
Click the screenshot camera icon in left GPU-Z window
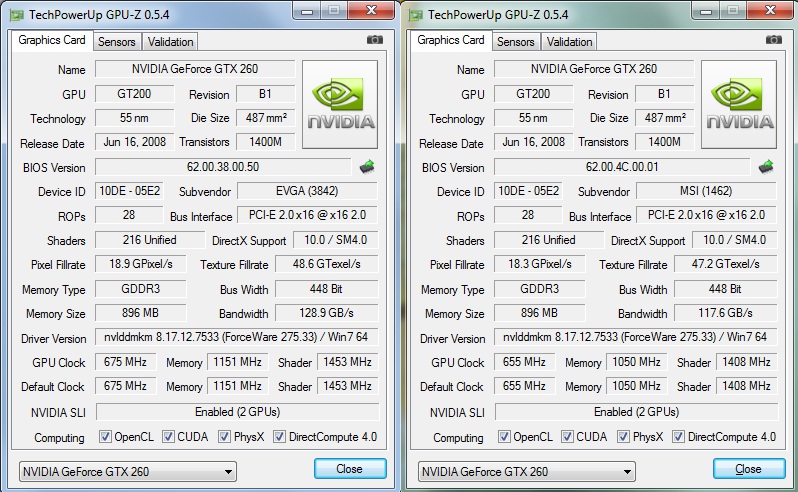tap(375, 40)
